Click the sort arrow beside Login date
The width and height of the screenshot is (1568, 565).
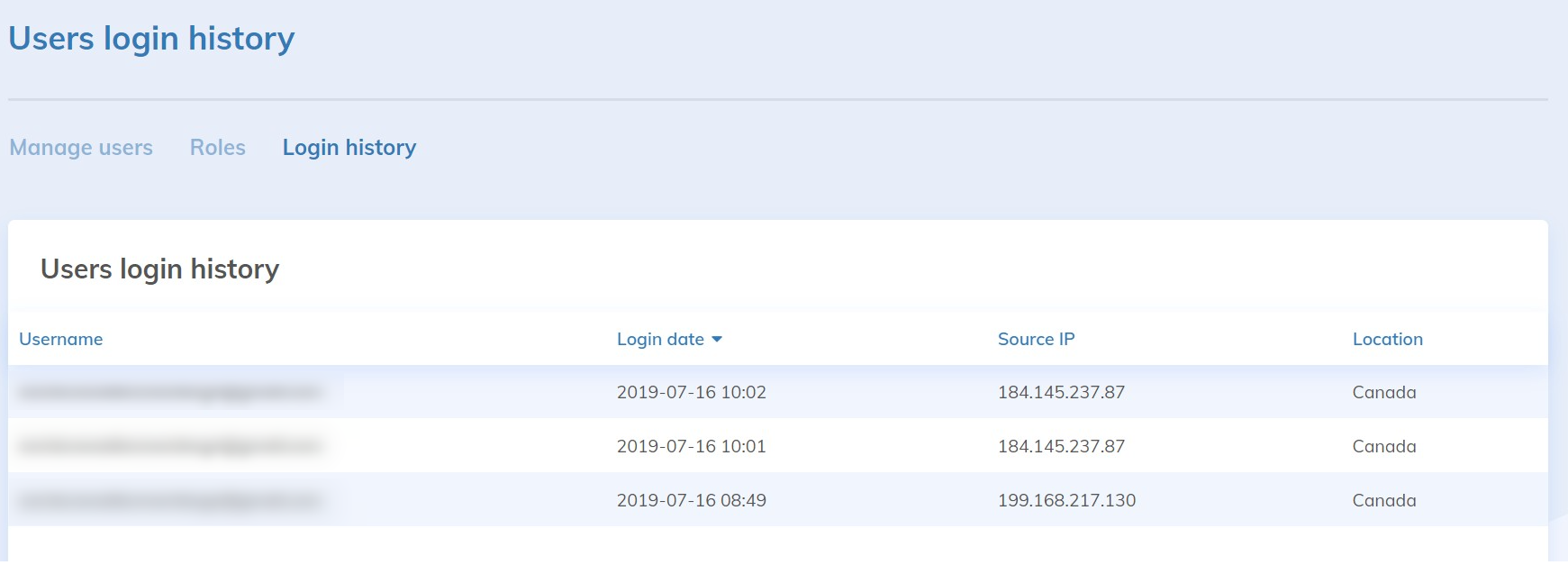pyautogui.click(x=717, y=340)
